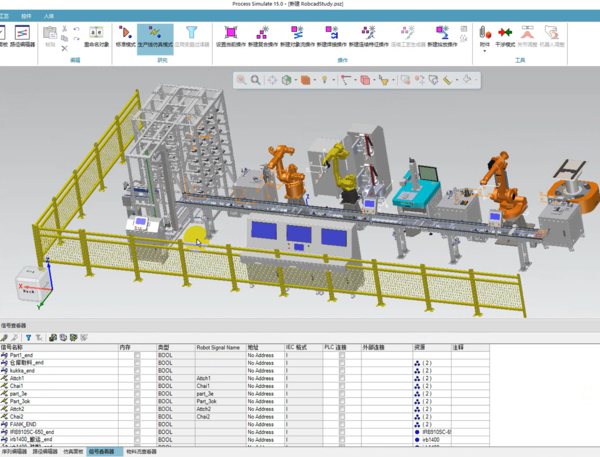This screenshot has width=600, height=457.
Task: Switch to the 序列编辑器 bottom tab
Action: coord(14,452)
